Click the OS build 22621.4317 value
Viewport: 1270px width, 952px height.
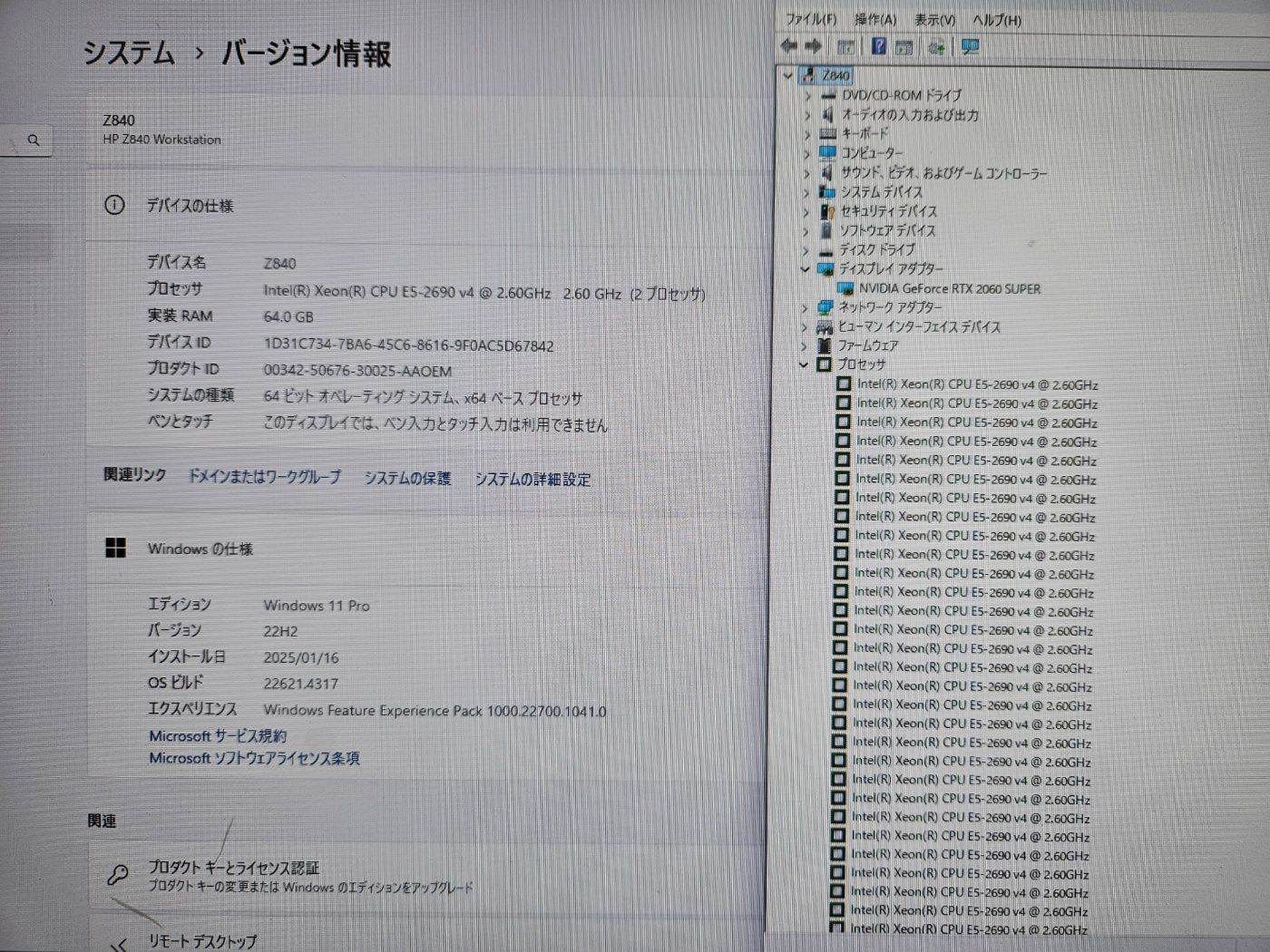tap(300, 684)
